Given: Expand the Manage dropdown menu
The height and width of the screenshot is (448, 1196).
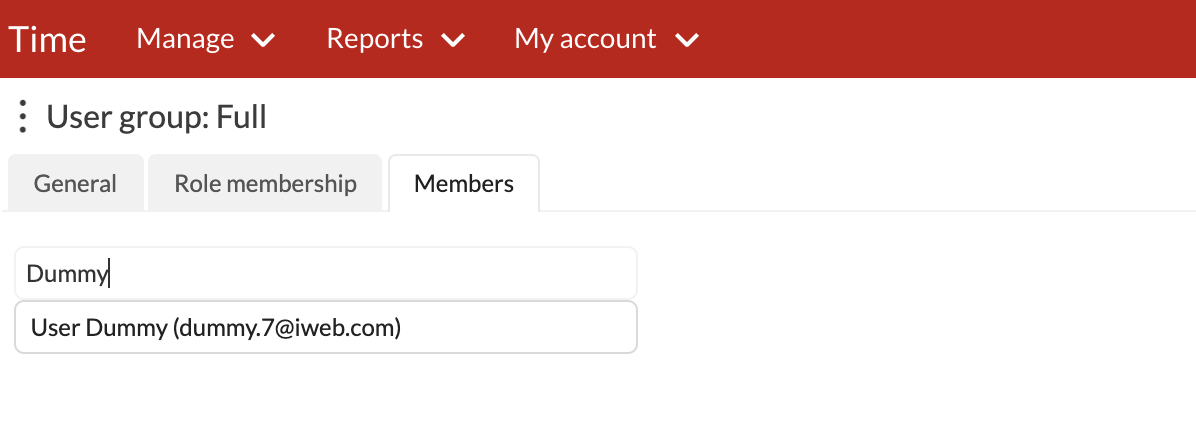Looking at the screenshot, I should coord(206,39).
